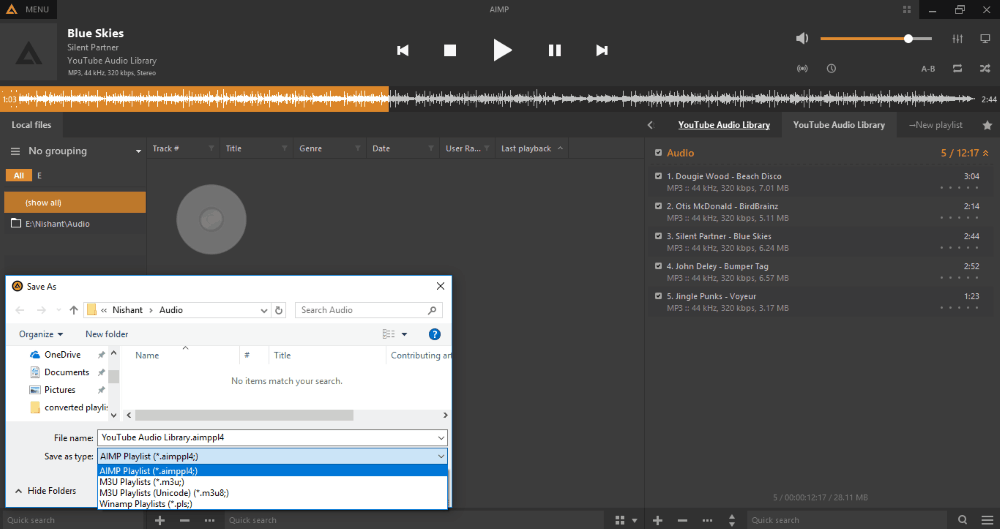The width and height of the screenshot is (1000, 529).
Task: Select Pictures in navigation pane
Action: tap(59, 390)
